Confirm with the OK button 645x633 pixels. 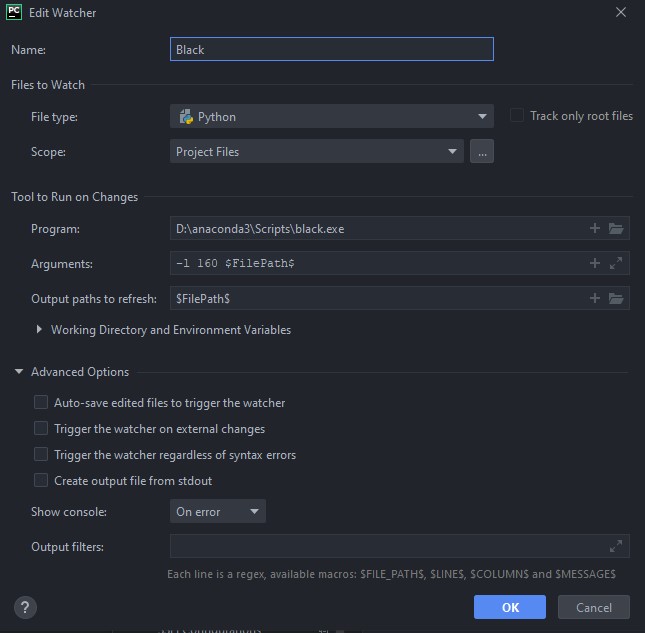click(510, 607)
